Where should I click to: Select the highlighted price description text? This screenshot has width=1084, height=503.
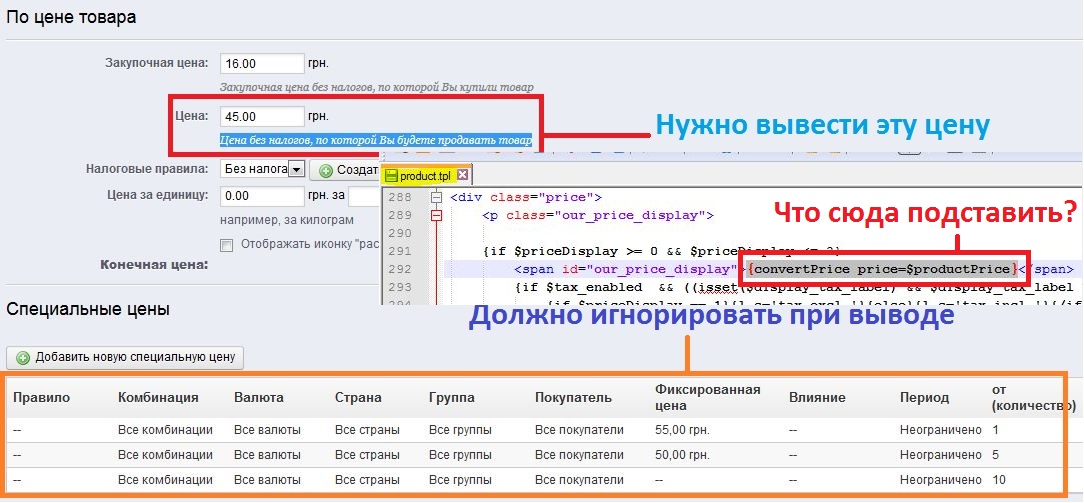pyautogui.click(x=376, y=140)
